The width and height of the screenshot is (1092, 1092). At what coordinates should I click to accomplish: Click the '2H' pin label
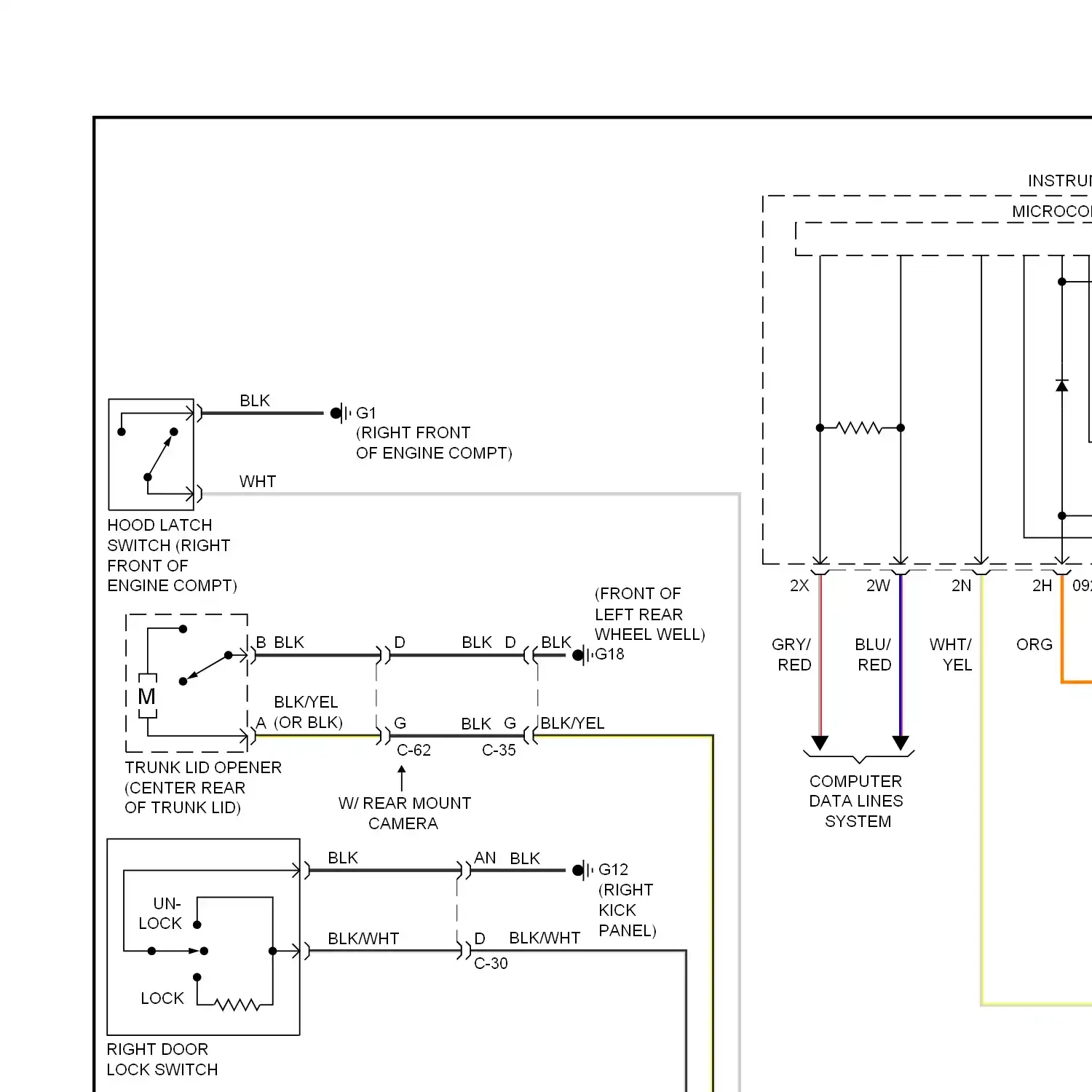pyautogui.click(x=1042, y=585)
